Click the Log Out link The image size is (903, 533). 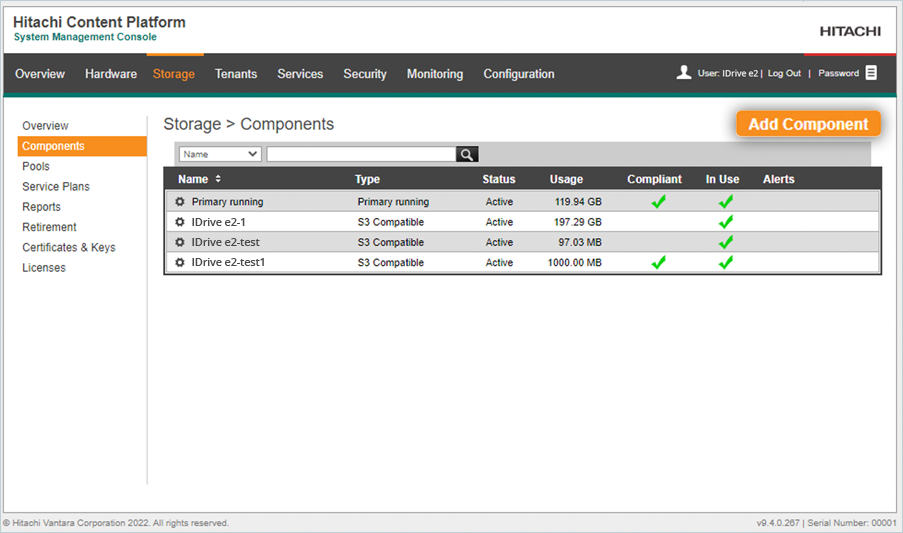pyautogui.click(x=784, y=73)
